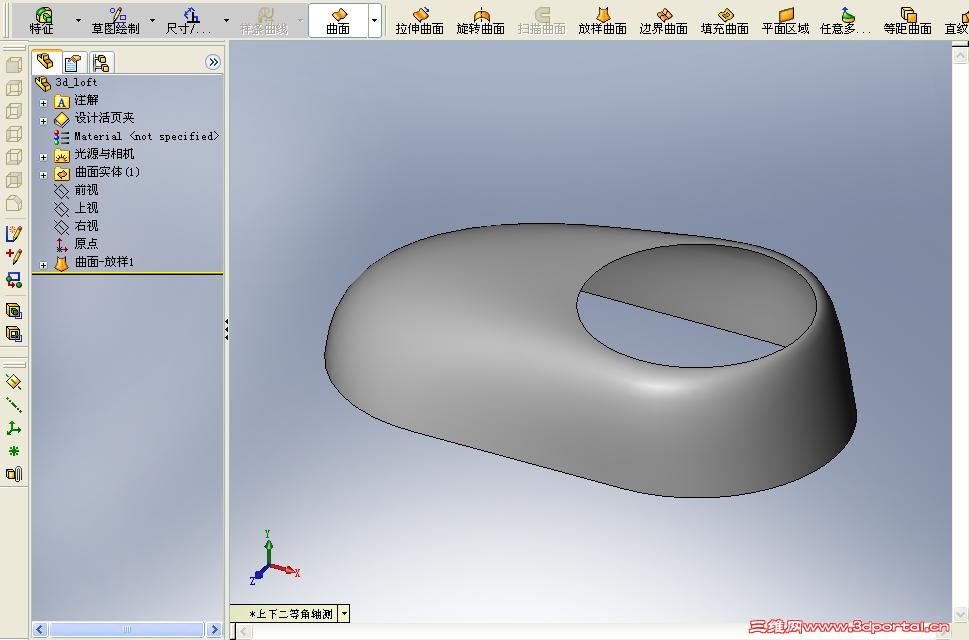
Task: Open dropdown arrow next to 草图绘制
Action: click(x=153, y=20)
